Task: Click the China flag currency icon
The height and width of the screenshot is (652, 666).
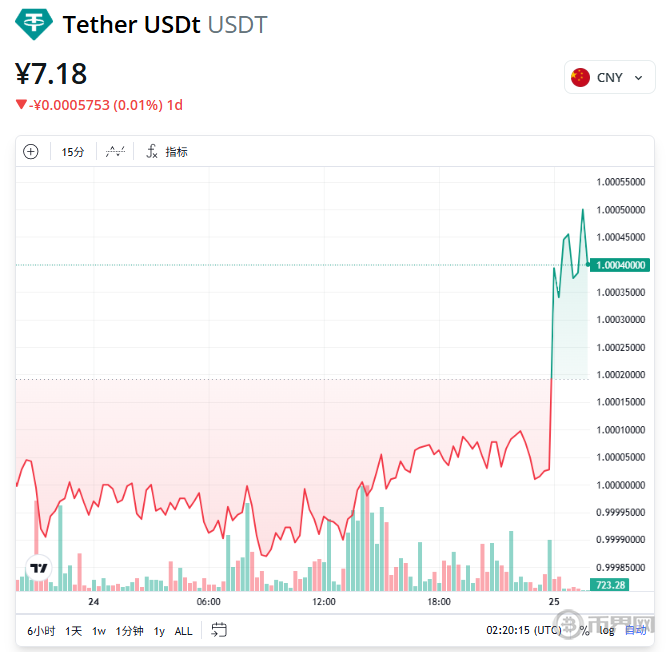Action: click(x=580, y=77)
